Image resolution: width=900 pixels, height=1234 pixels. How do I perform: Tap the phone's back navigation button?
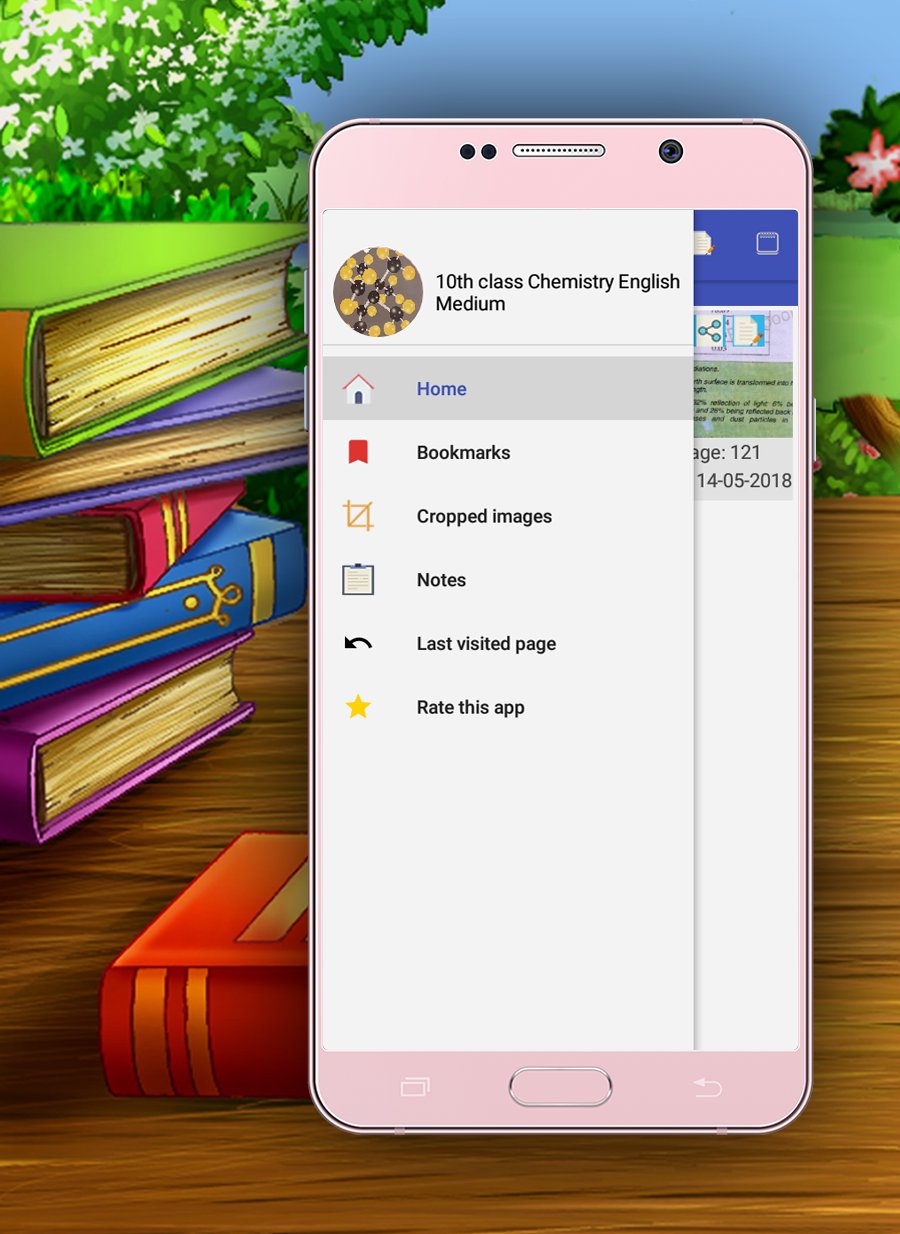(707, 1087)
